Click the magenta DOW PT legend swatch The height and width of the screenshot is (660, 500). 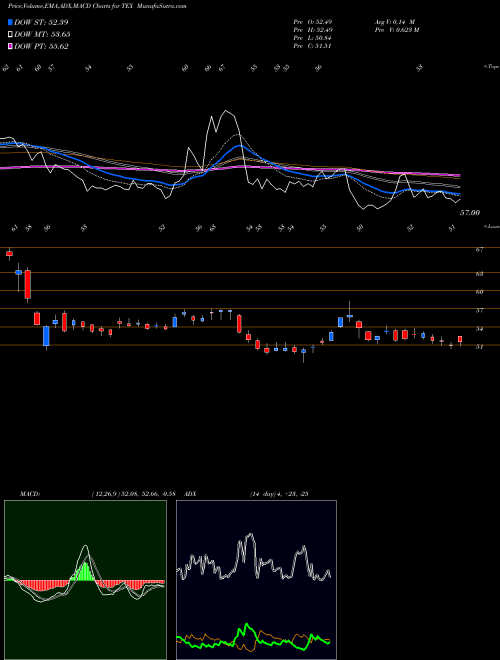tap(10, 46)
